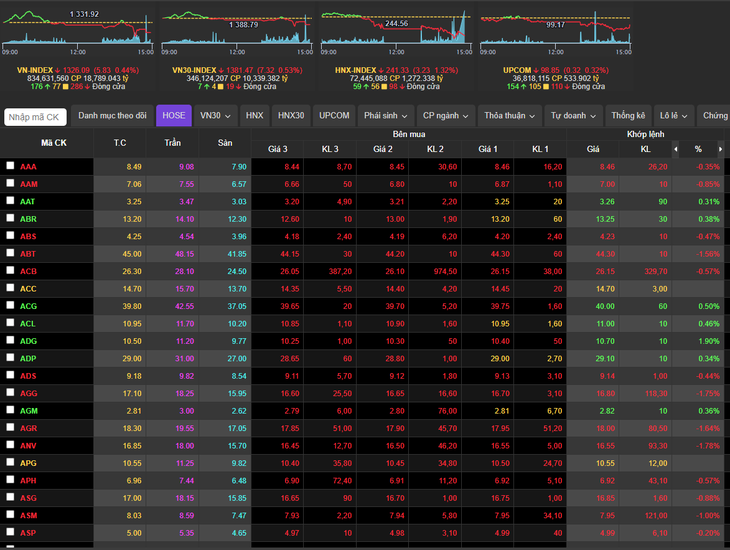Tick the checkbox for AAA stock

(10, 166)
